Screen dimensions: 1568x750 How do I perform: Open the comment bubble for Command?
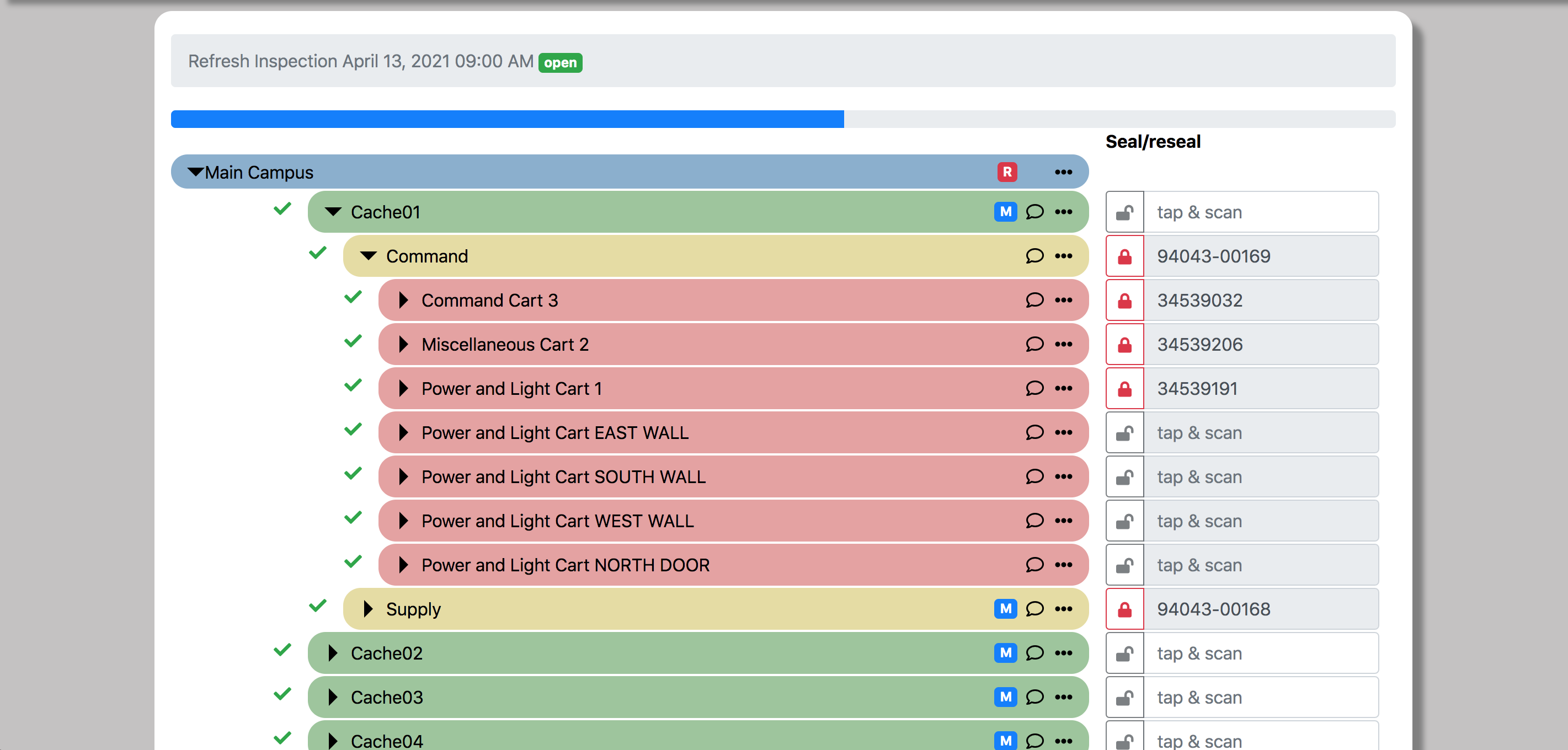[x=1034, y=256]
